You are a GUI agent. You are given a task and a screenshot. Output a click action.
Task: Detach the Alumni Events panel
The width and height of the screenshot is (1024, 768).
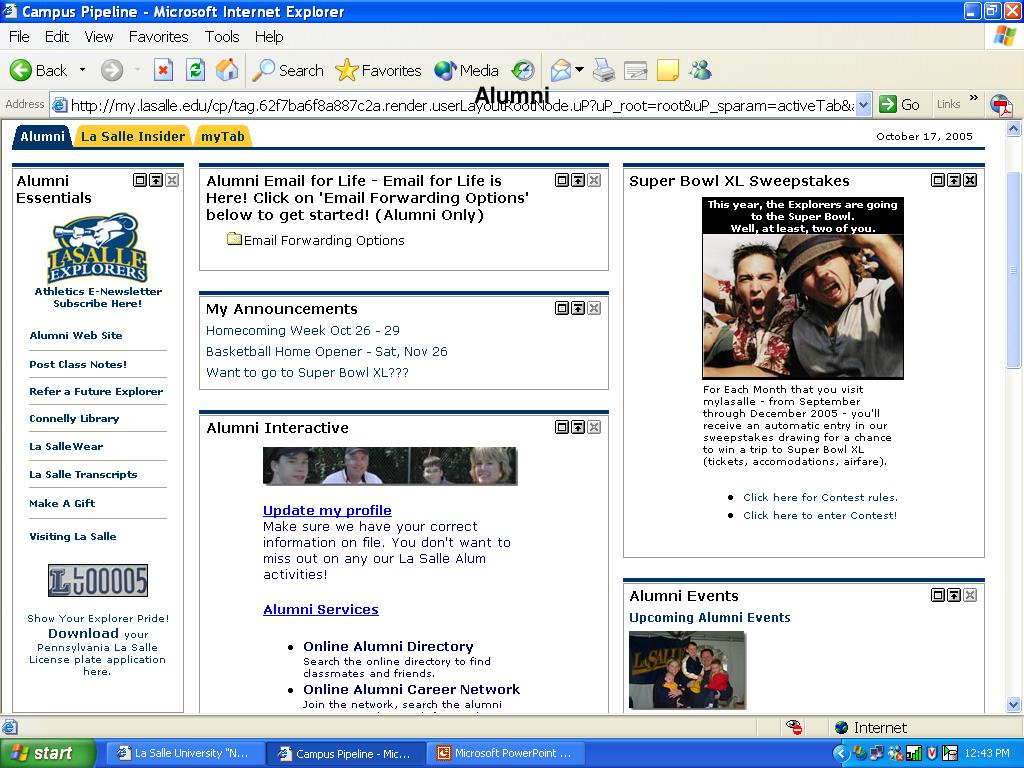click(x=938, y=595)
